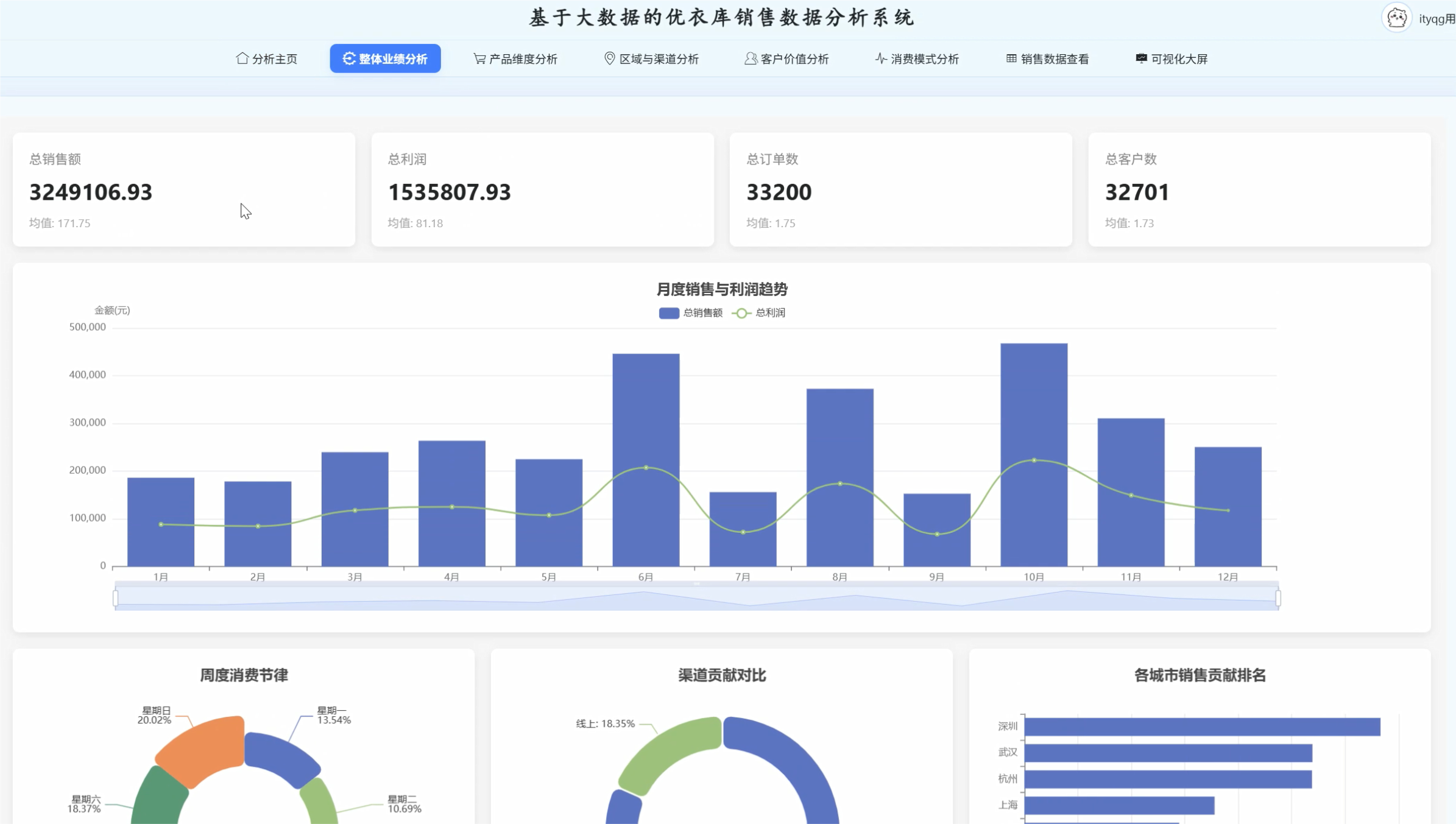1456x824 pixels.
Task: Click the 1月 sales bar
Action: [x=161, y=522]
